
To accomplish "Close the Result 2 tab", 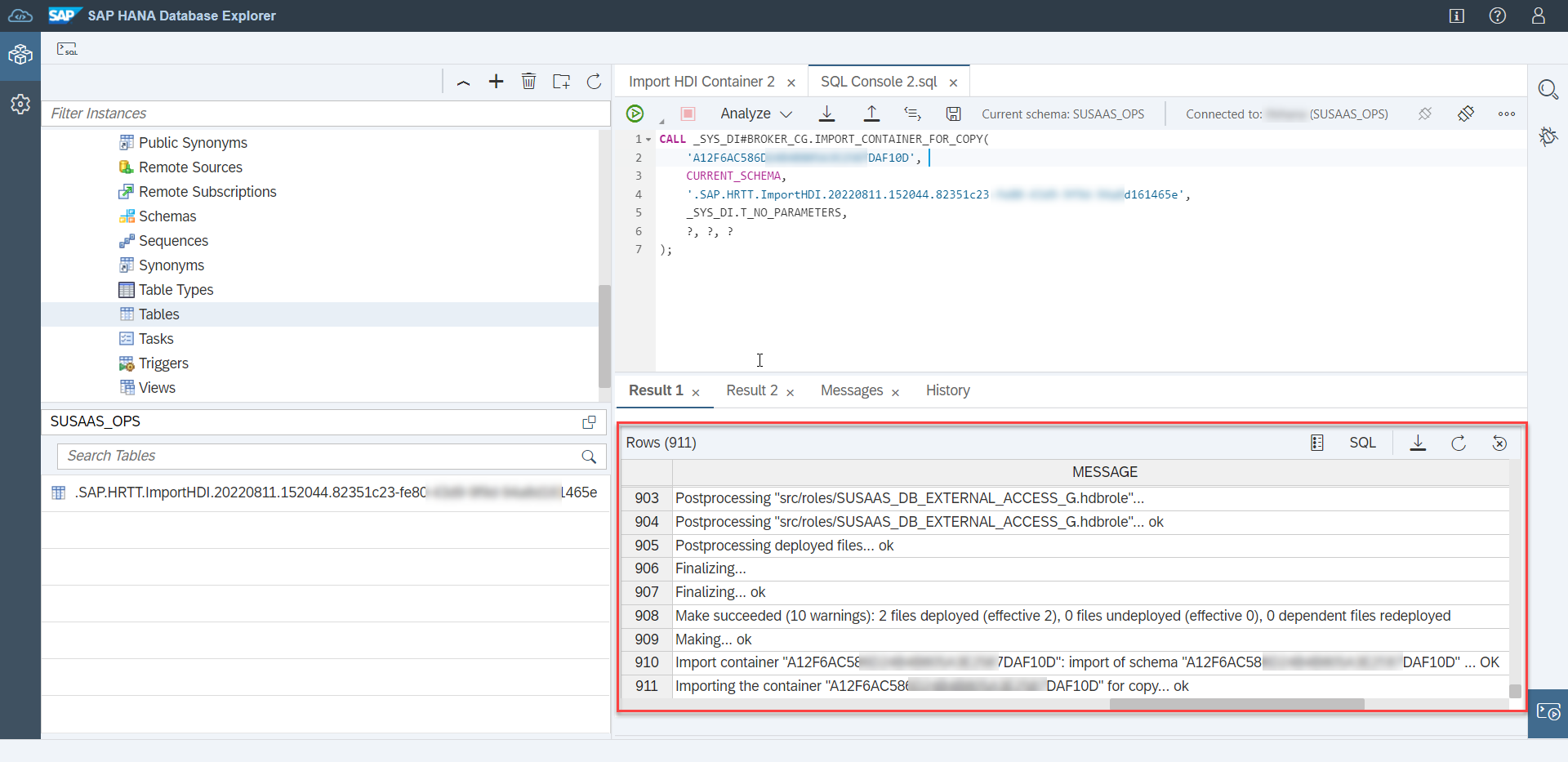I will tap(790, 393).
